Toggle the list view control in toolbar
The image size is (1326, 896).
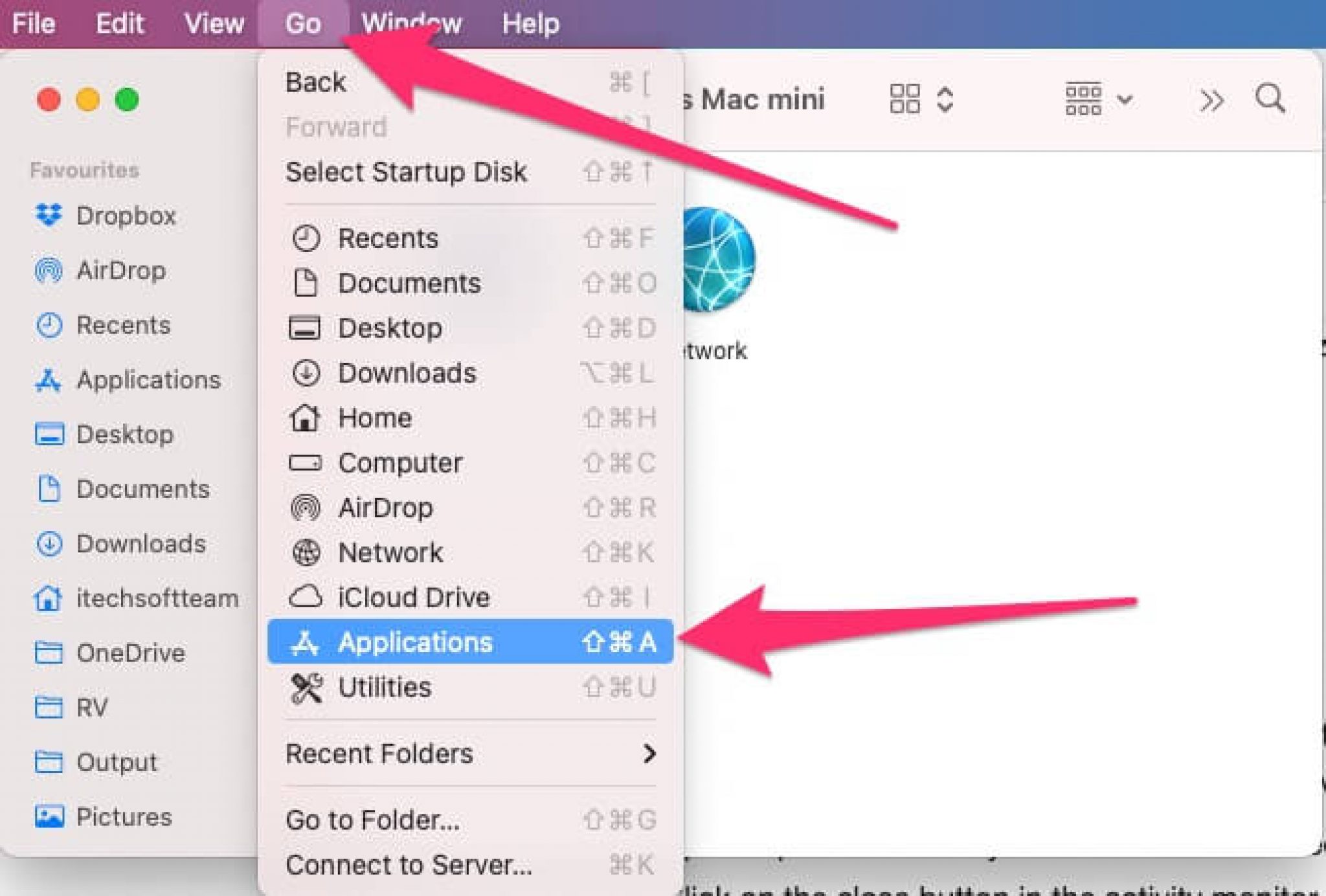1083,99
